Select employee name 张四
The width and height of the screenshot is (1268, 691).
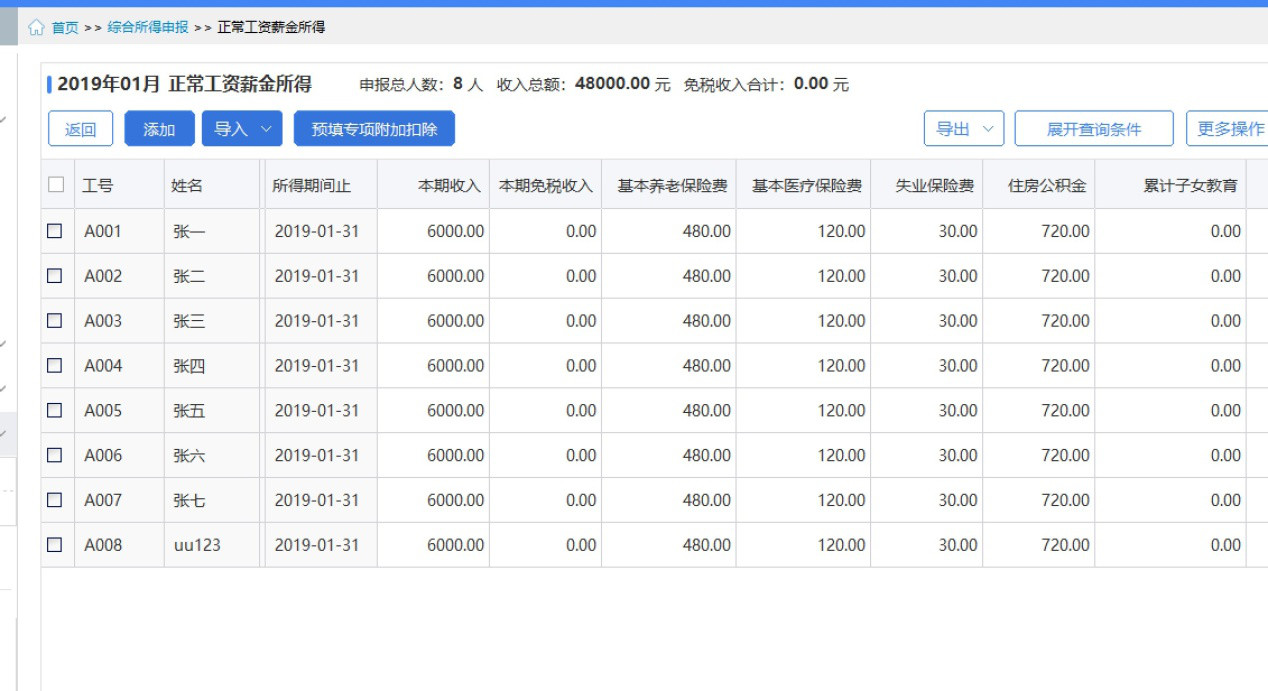[189, 366]
